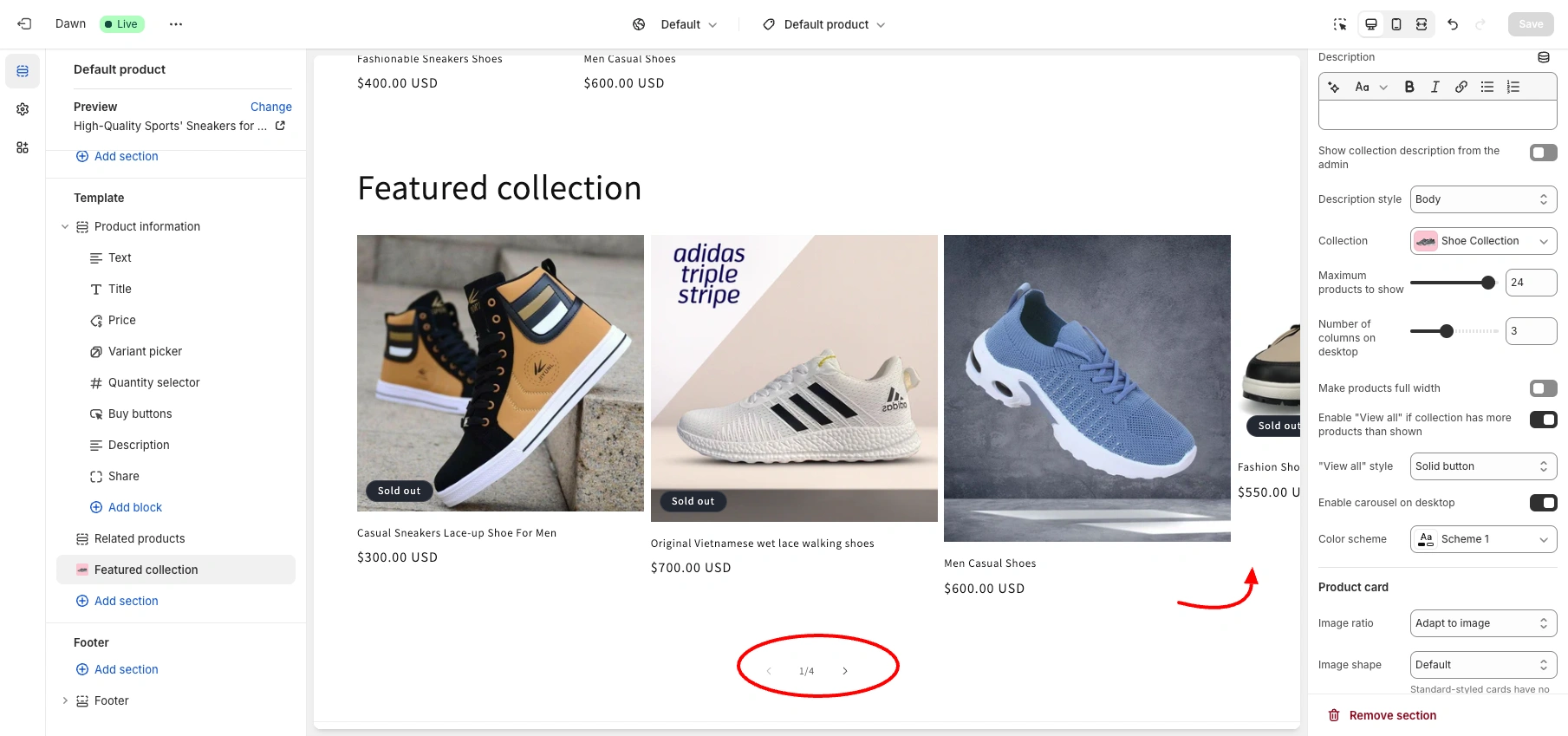Open Description style Body dropdown
The width and height of the screenshot is (1568, 736).
point(1483,199)
